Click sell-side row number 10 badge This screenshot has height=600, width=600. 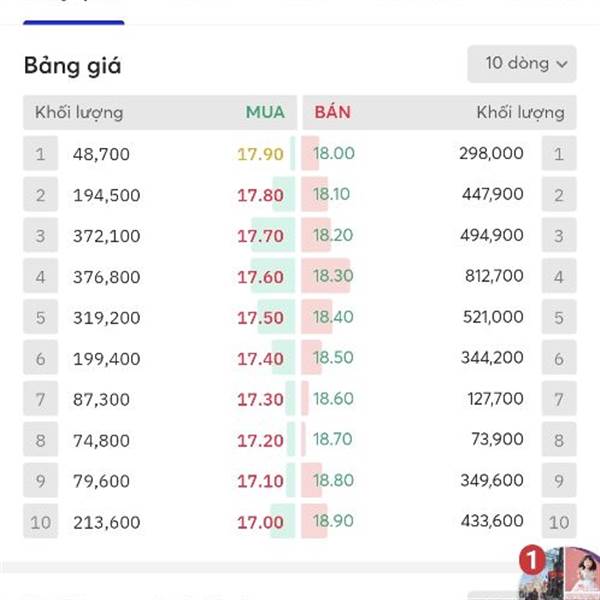(559, 521)
